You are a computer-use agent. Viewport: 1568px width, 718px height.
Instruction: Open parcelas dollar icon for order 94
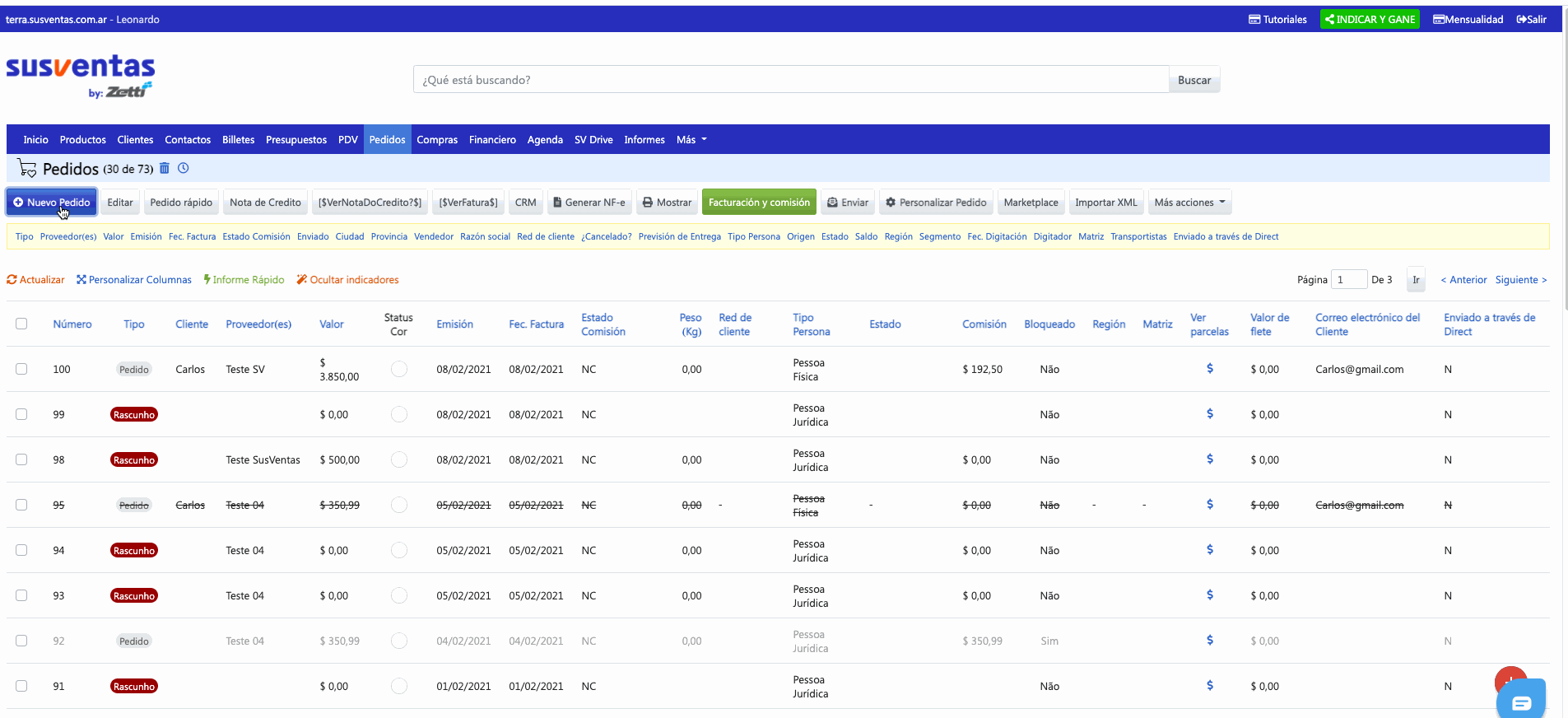point(1209,550)
